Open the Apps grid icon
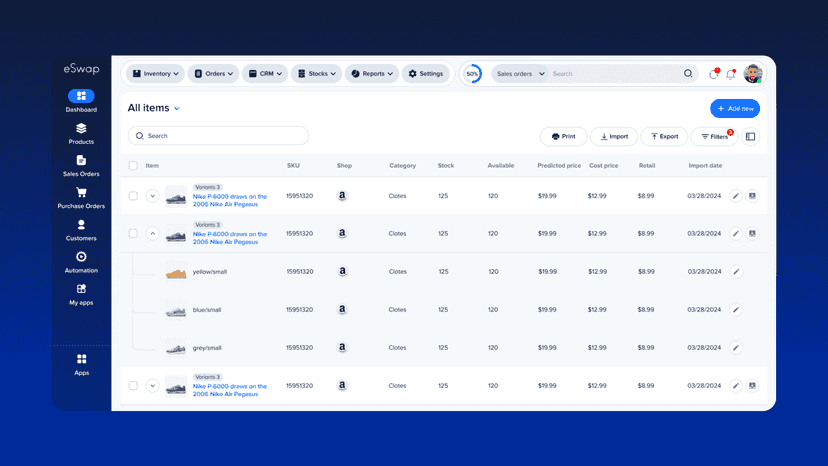828x466 pixels. pyautogui.click(x=81, y=359)
